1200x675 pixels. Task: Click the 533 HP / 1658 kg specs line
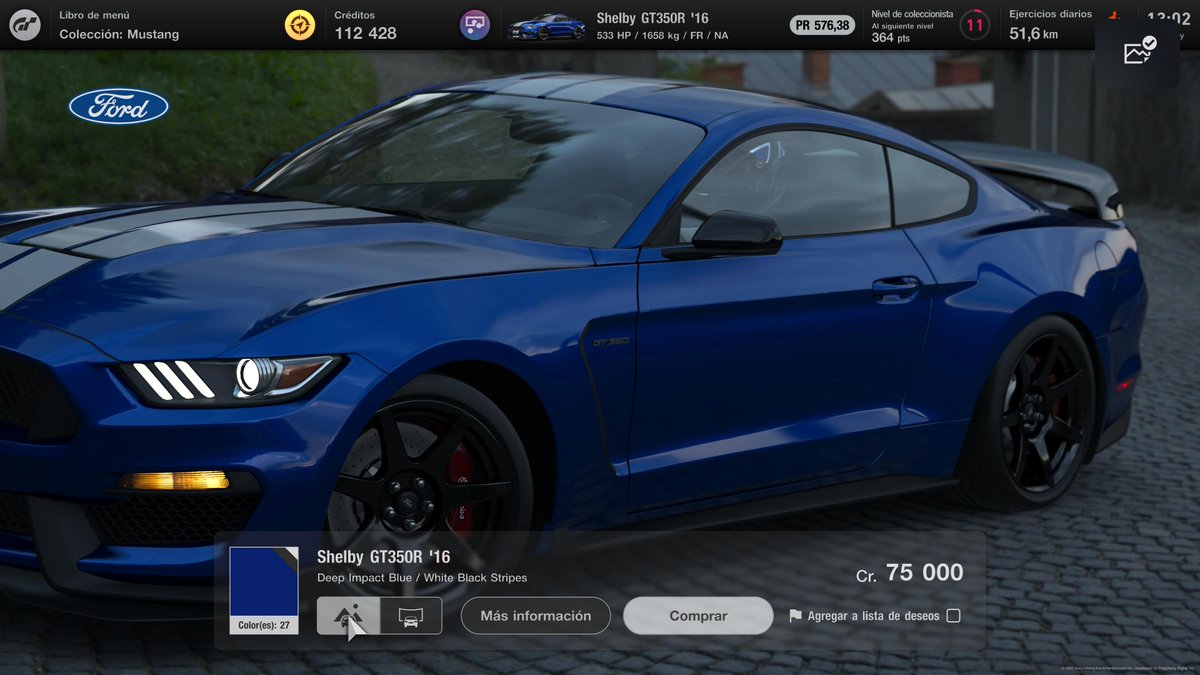(662, 35)
